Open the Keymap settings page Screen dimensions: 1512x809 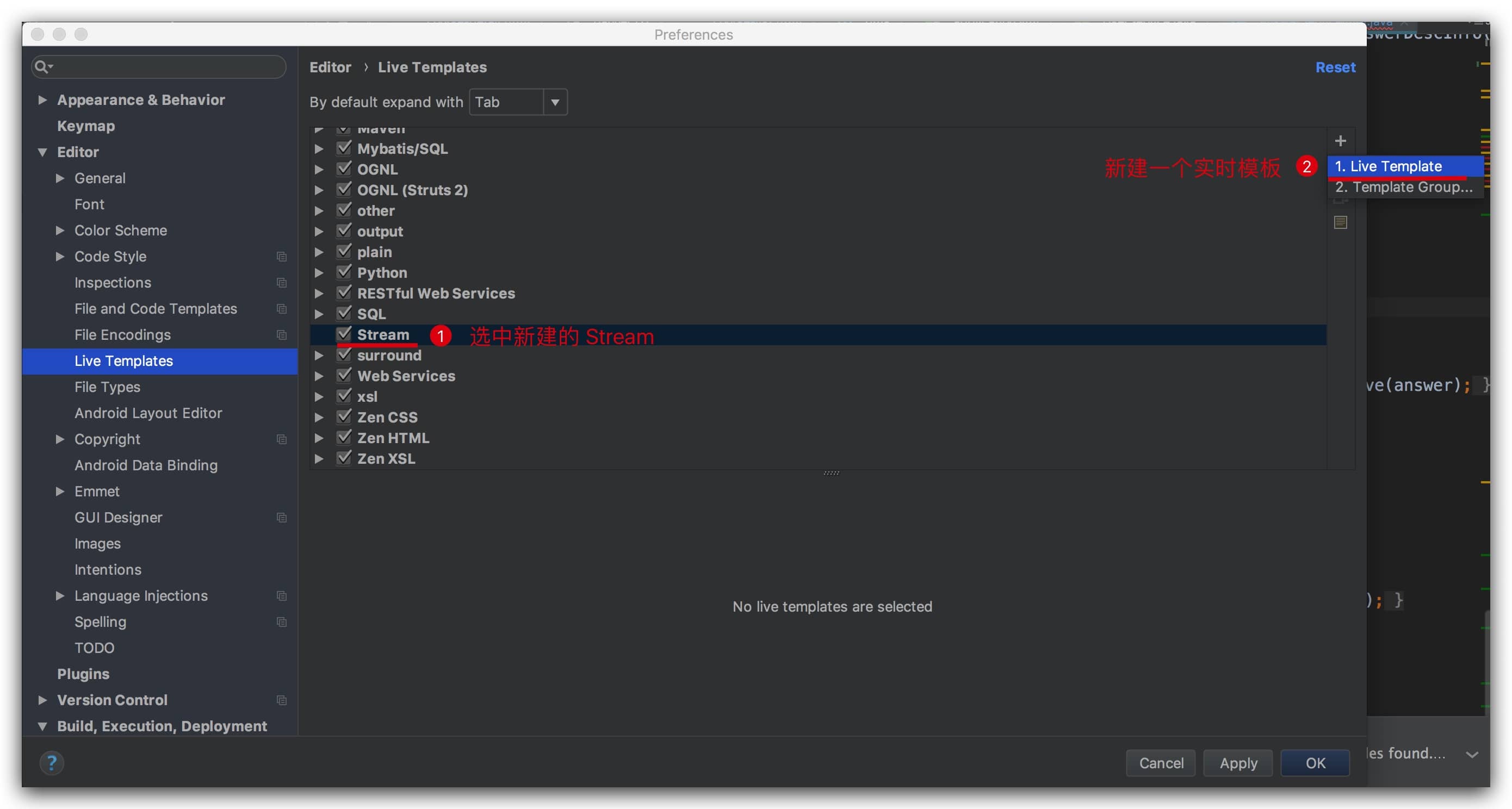click(x=86, y=126)
